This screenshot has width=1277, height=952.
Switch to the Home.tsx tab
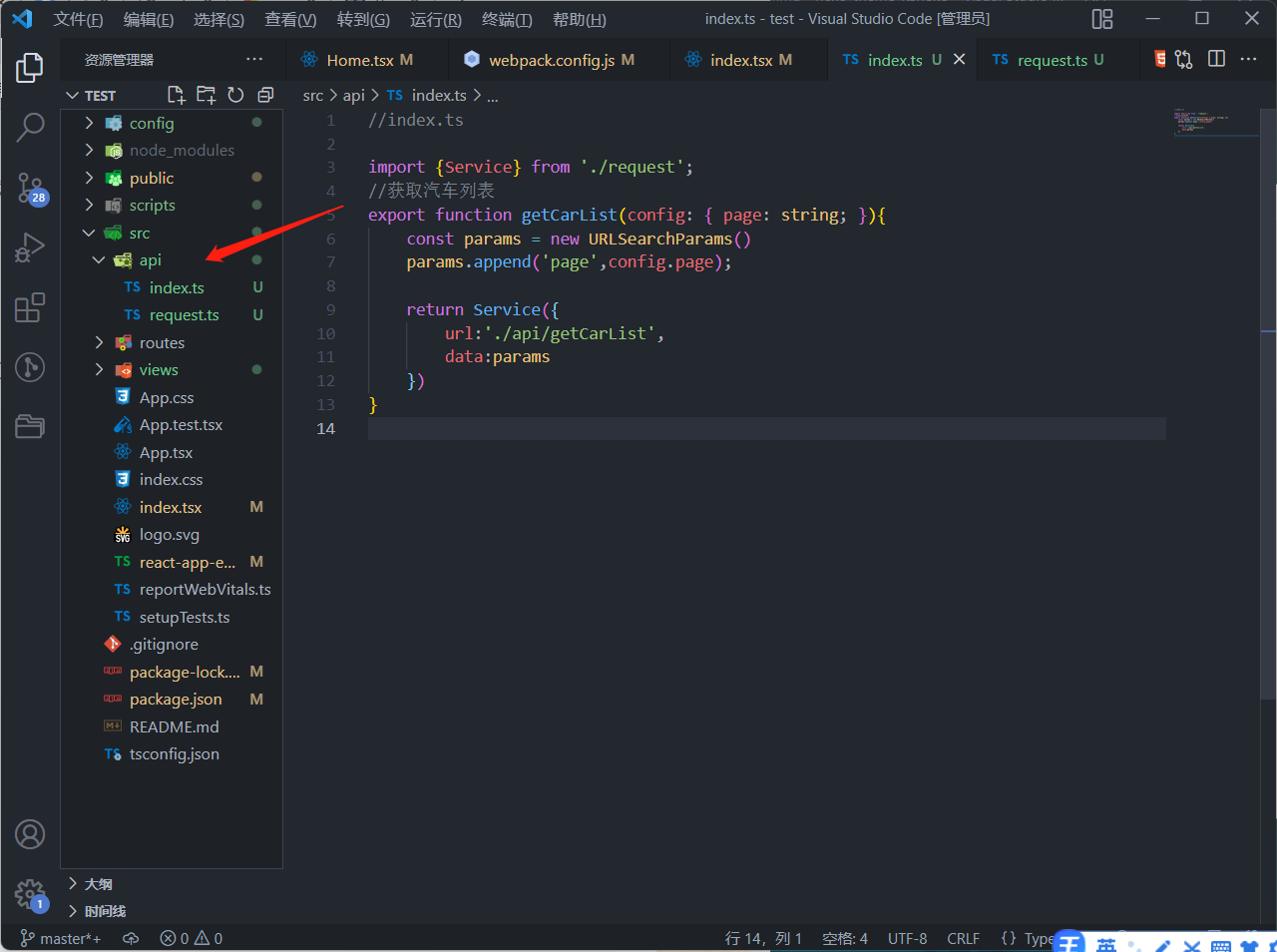tap(365, 60)
